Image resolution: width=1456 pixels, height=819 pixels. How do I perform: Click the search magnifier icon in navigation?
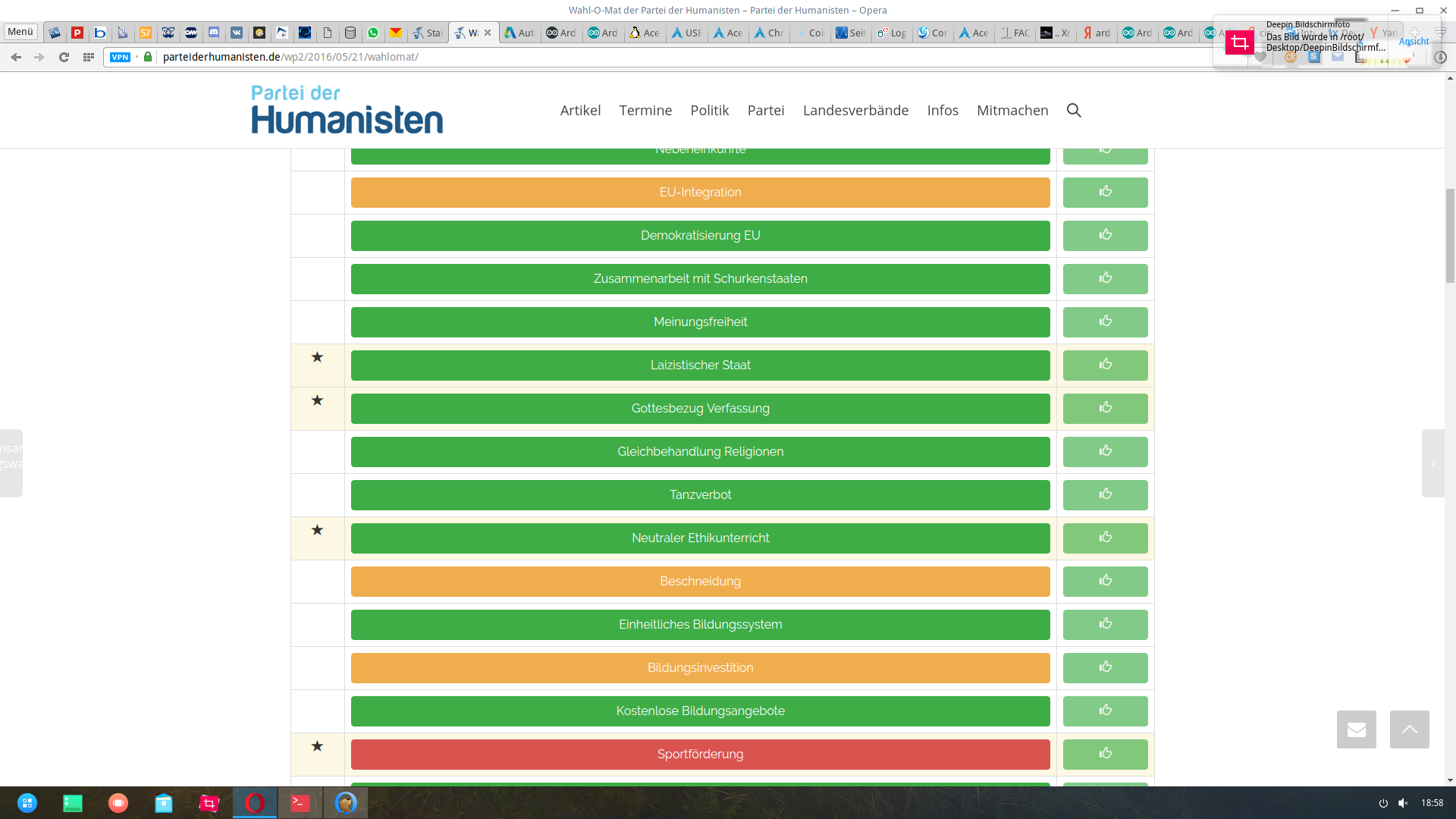[1074, 111]
